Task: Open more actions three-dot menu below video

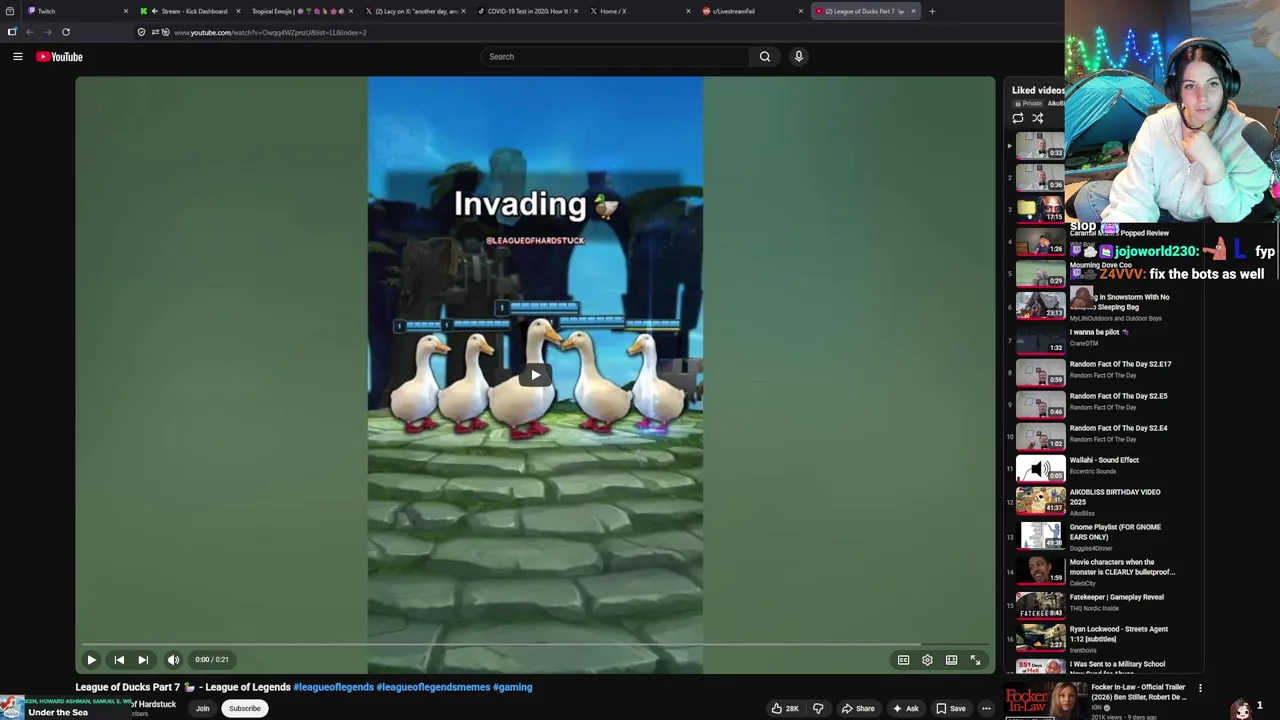Action: (986, 708)
